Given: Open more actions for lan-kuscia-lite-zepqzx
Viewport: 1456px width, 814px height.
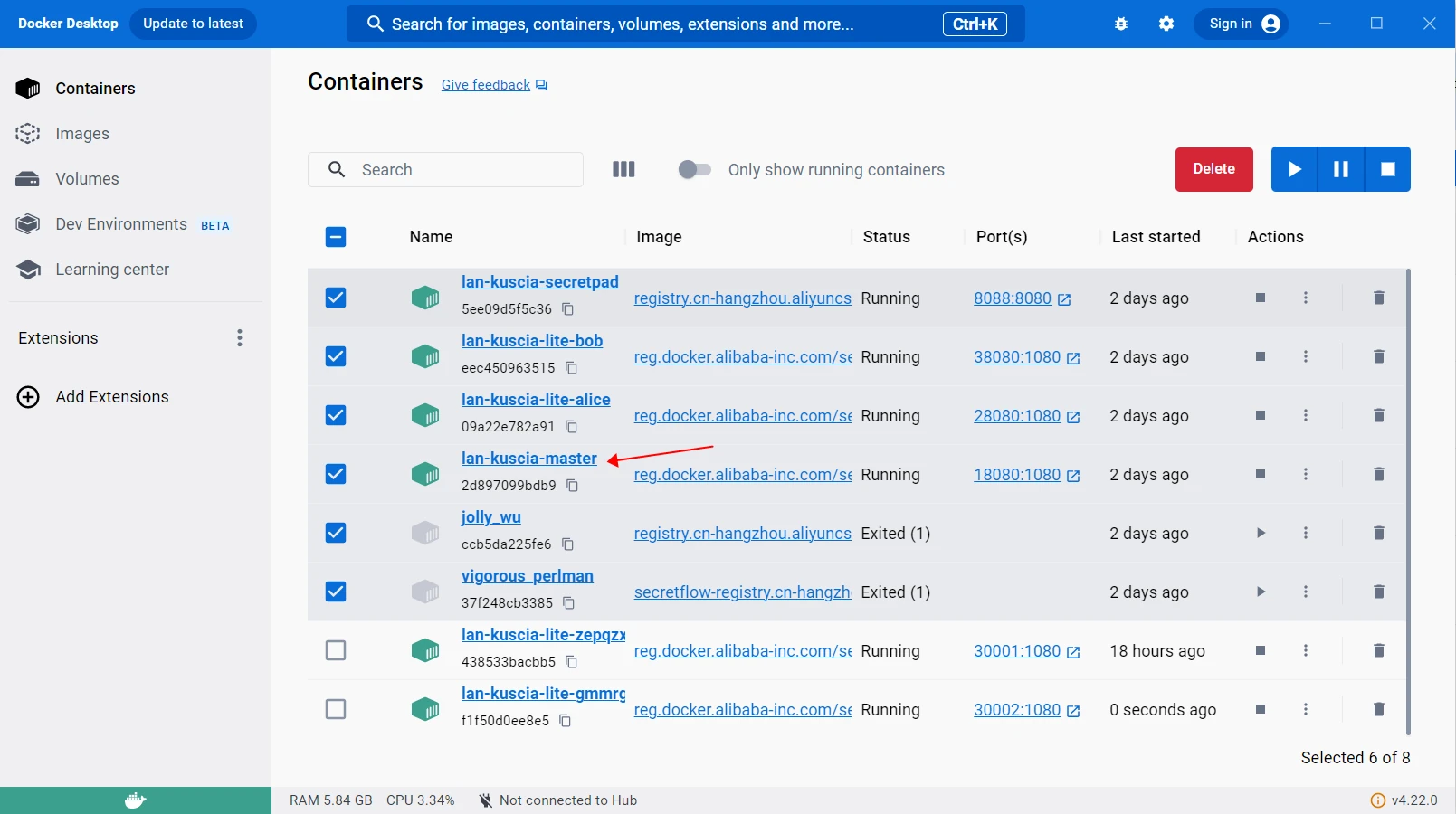Looking at the screenshot, I should tap(1306, 650).
